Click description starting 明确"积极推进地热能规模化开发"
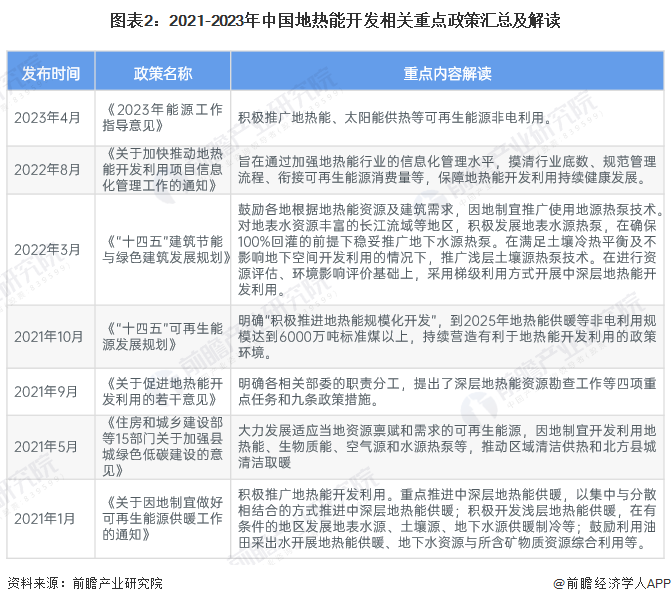671x604 pixels. pyautogui.click(x=447, y=336)
